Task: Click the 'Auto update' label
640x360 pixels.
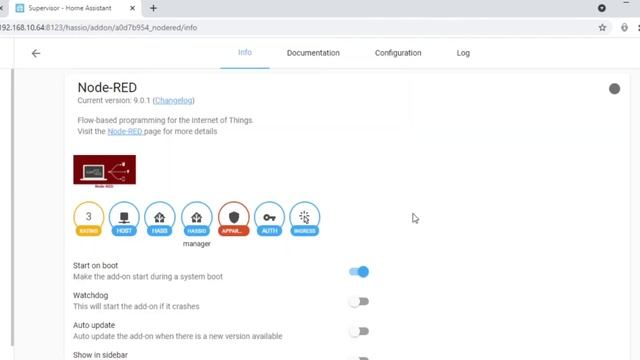Action: click(x=94, y=325)
